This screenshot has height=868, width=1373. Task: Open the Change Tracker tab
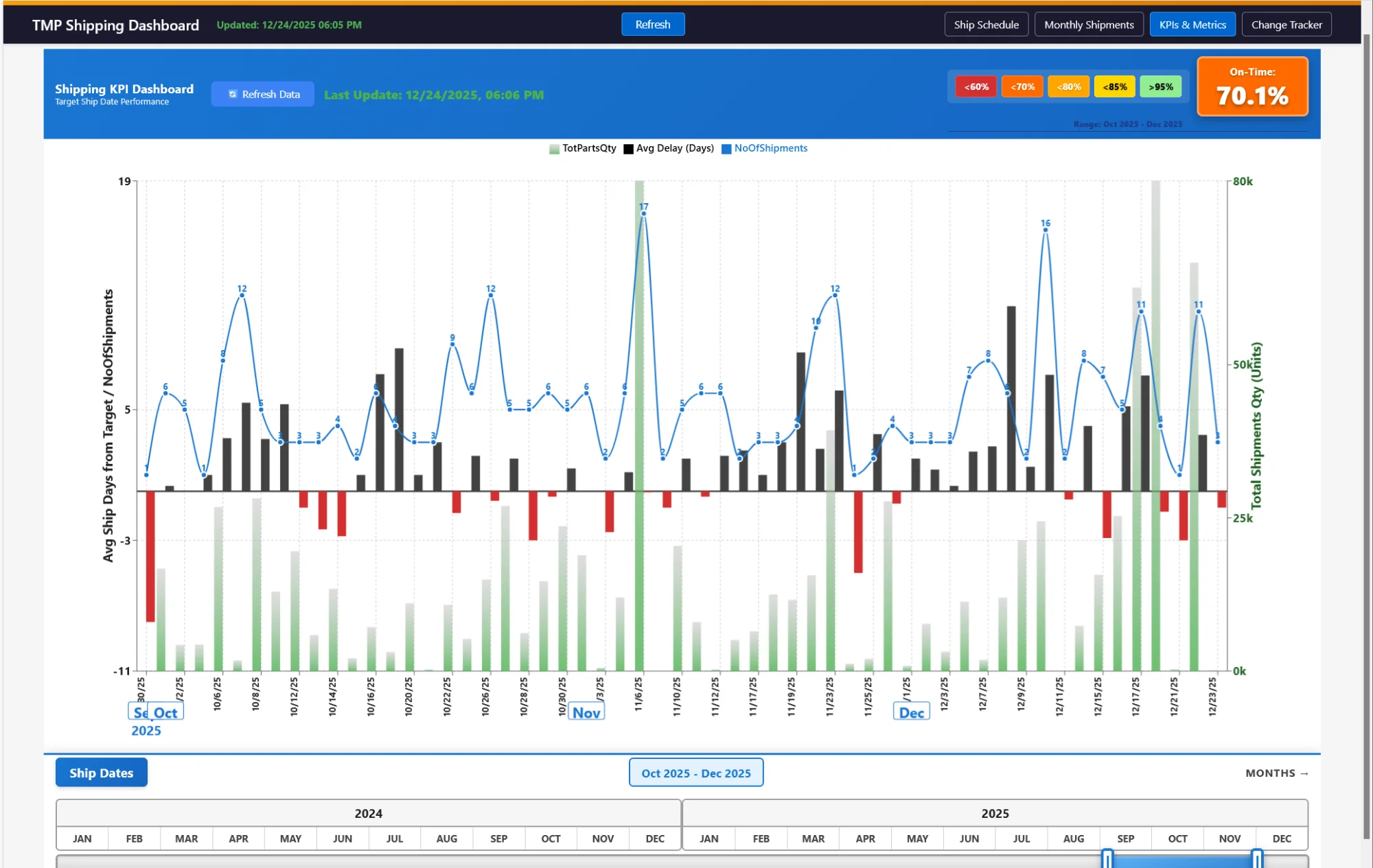[1286, 24]
